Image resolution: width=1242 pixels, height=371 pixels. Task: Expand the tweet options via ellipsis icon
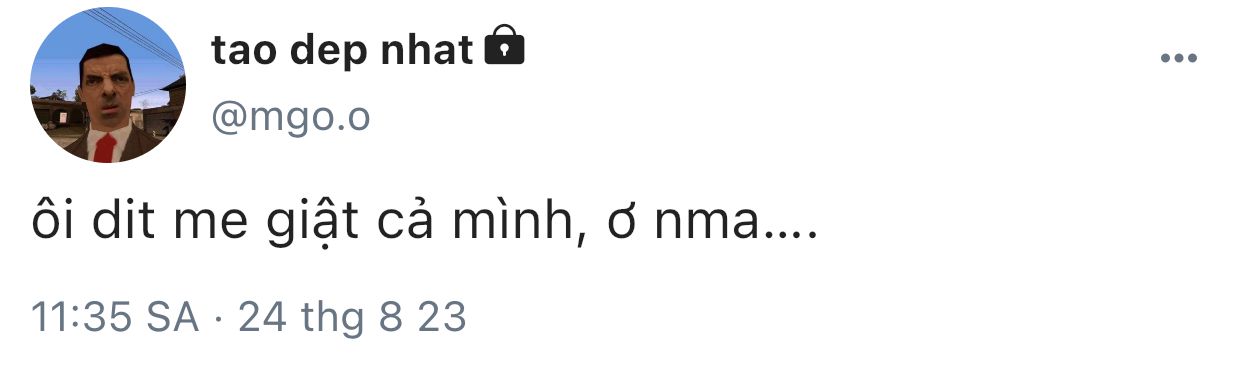(x=1178, y=59)
